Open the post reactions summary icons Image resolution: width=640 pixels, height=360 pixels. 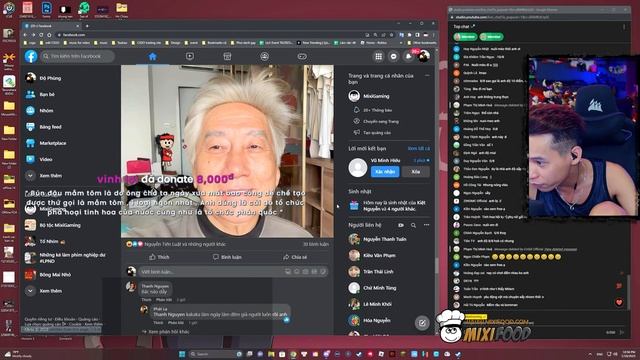134,244
